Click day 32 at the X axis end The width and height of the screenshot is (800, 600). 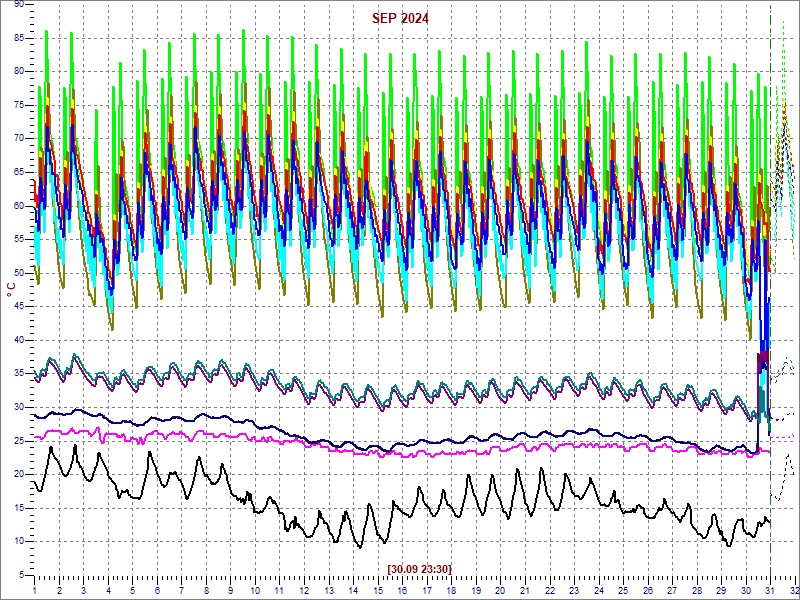point(793,591)
